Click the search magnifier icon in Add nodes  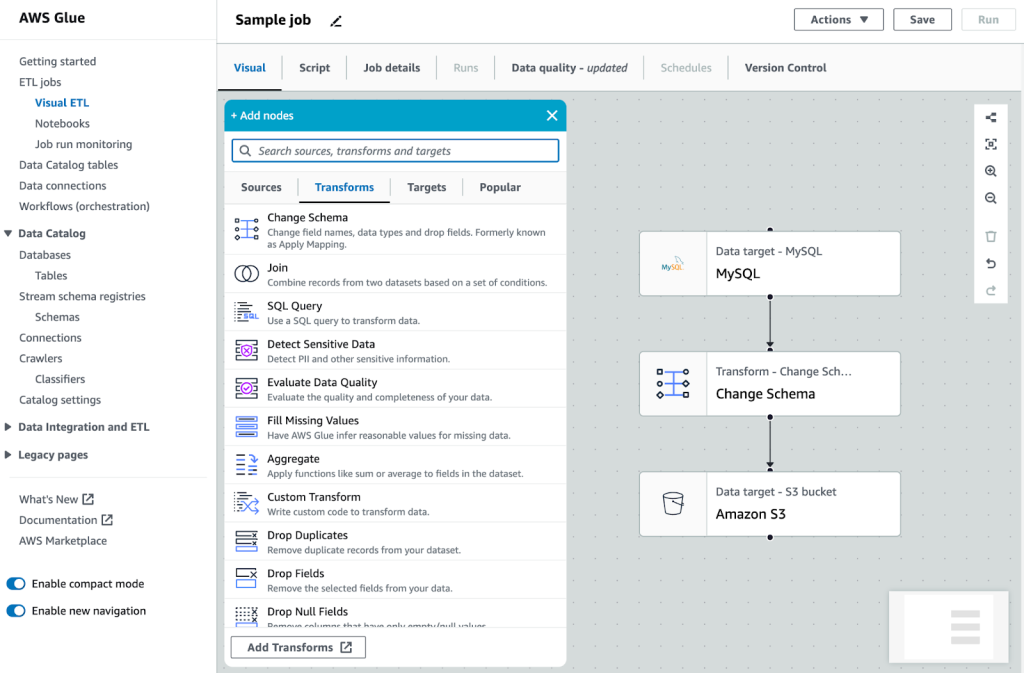[245, 151]
